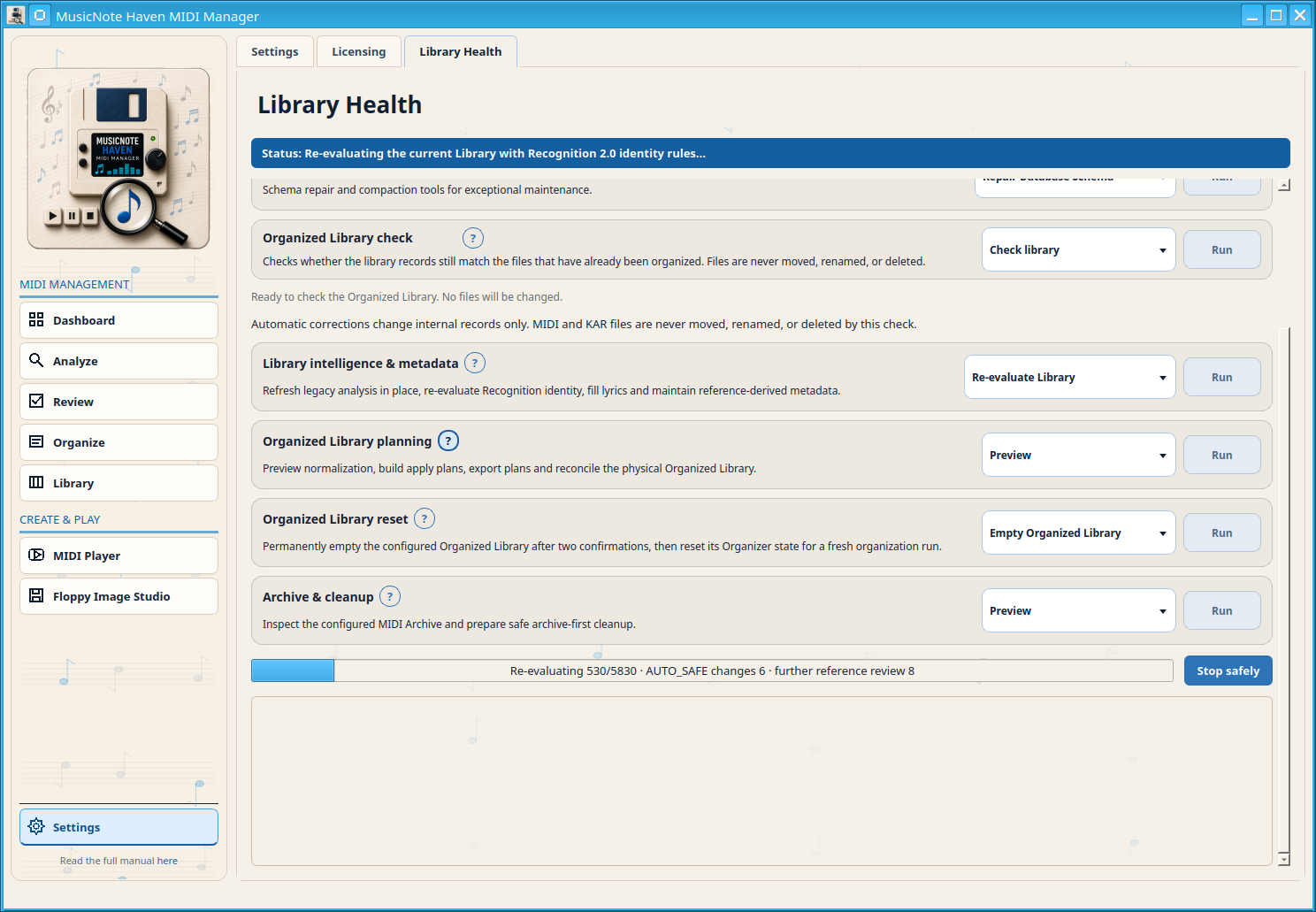Click the Stop safely button

pyautogui.click(x=1228, y=671)
